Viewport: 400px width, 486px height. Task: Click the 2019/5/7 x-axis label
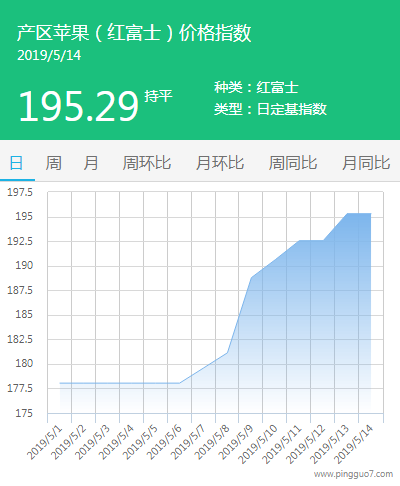(x=189, y=442)
